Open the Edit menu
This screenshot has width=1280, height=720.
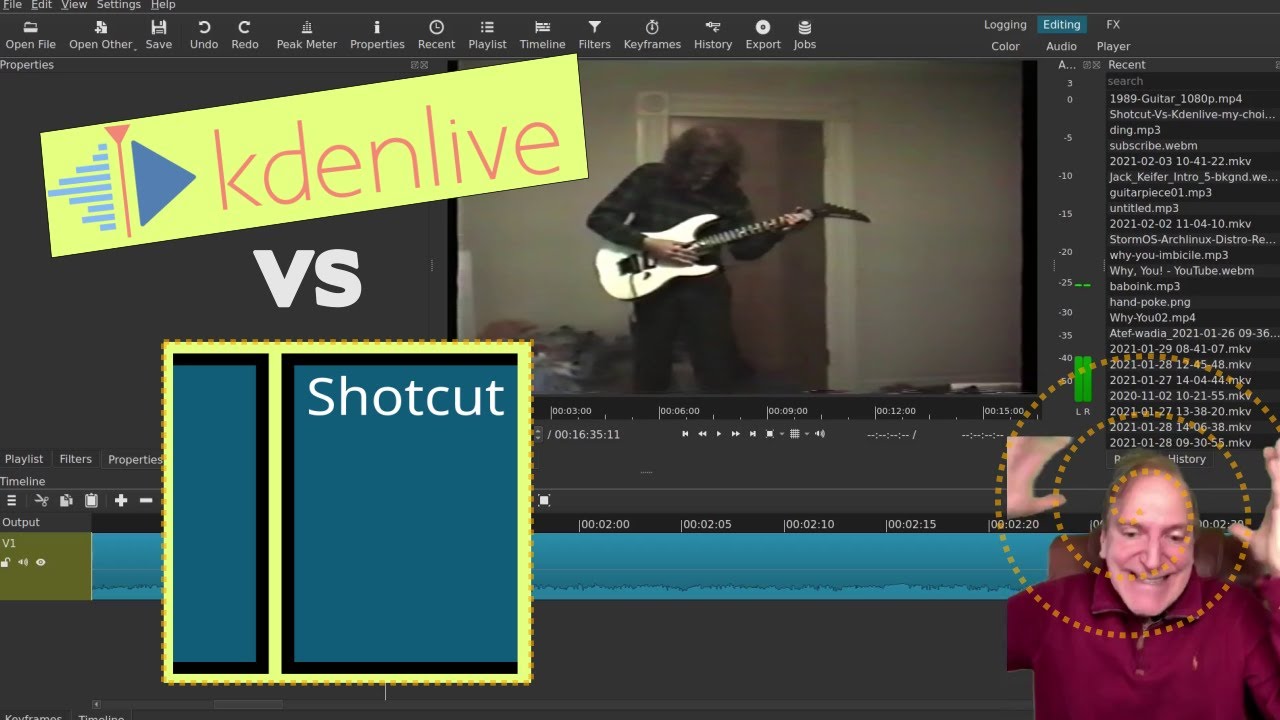(x=41, y=5)
